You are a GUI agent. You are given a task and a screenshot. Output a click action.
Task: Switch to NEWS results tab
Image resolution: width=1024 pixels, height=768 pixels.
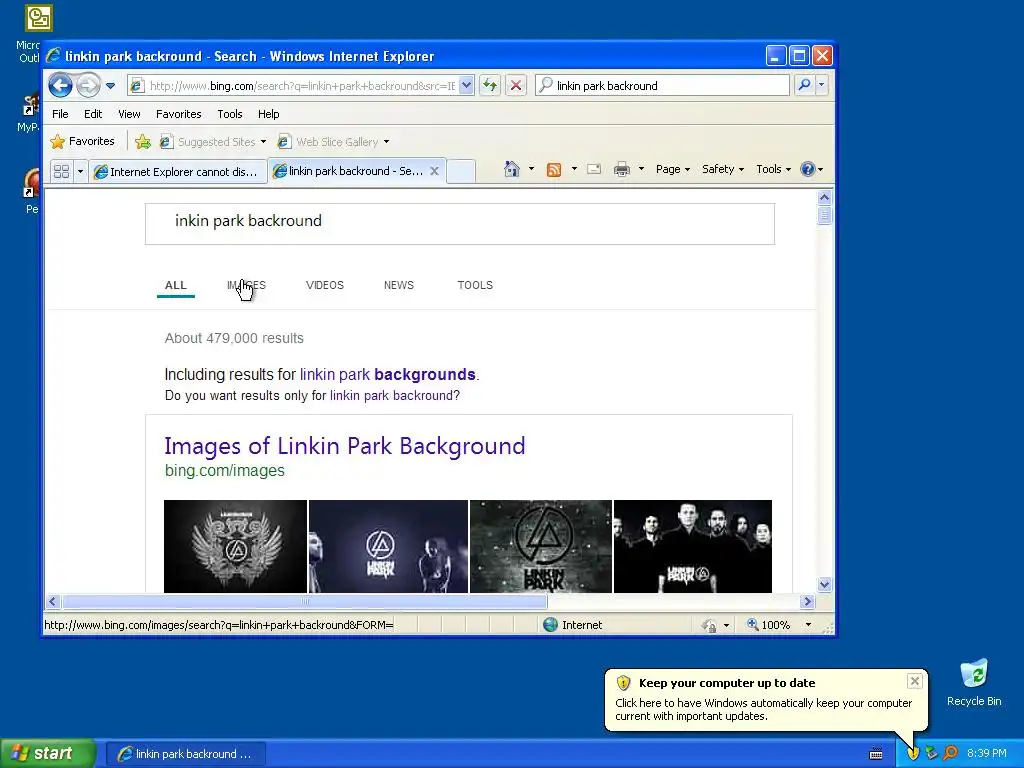click(398, 285)
